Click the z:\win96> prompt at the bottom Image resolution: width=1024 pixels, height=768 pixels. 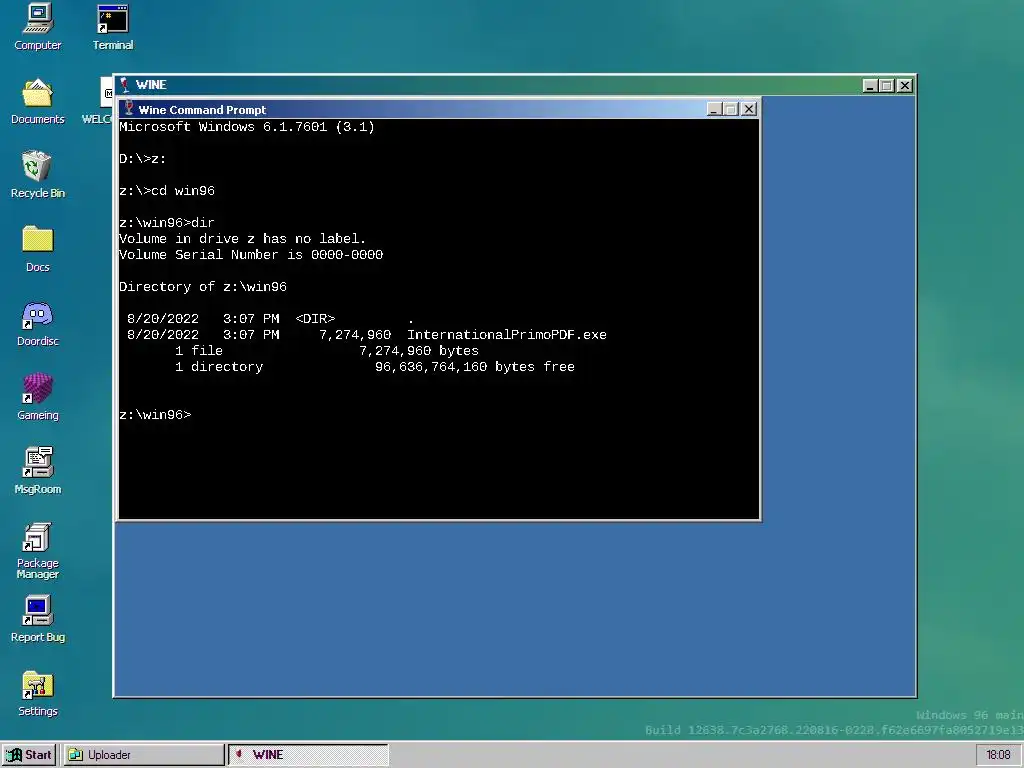pos(155,415)
